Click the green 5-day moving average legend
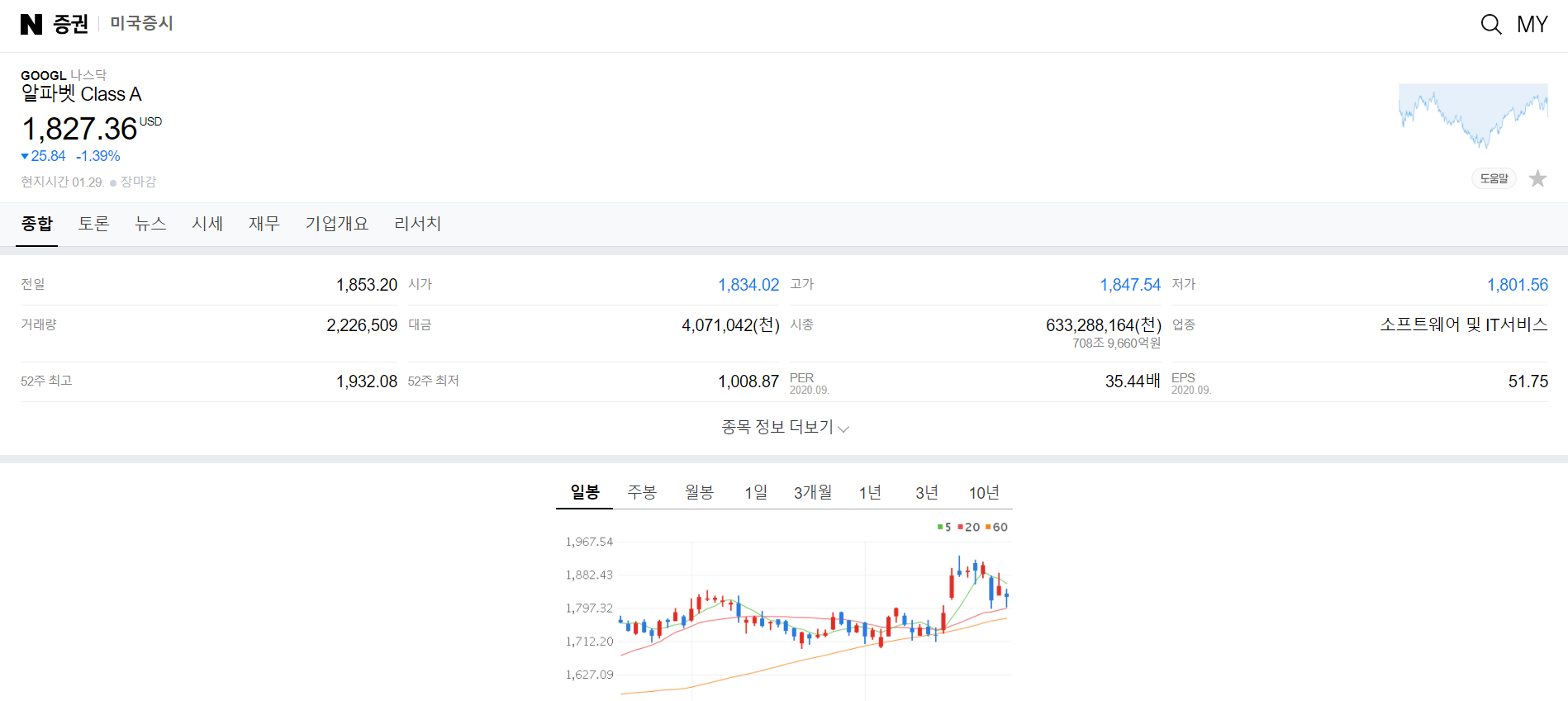This screenshot has height=701, width=1568. (944, 527)
